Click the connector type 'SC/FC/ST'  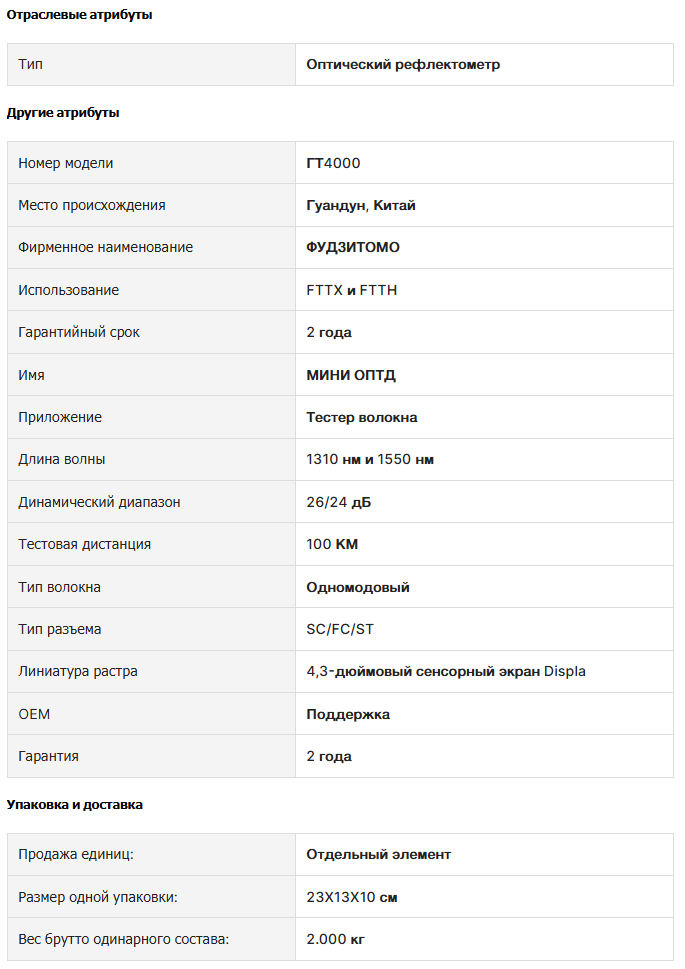point(340,630)
